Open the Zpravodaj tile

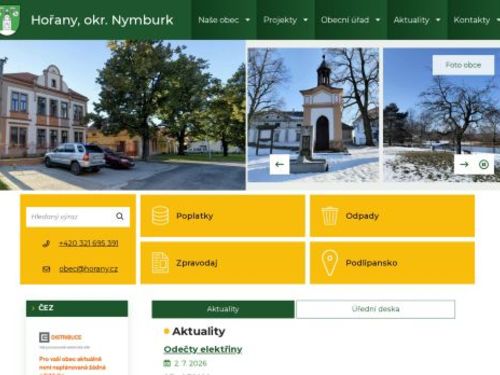(223, 263)
